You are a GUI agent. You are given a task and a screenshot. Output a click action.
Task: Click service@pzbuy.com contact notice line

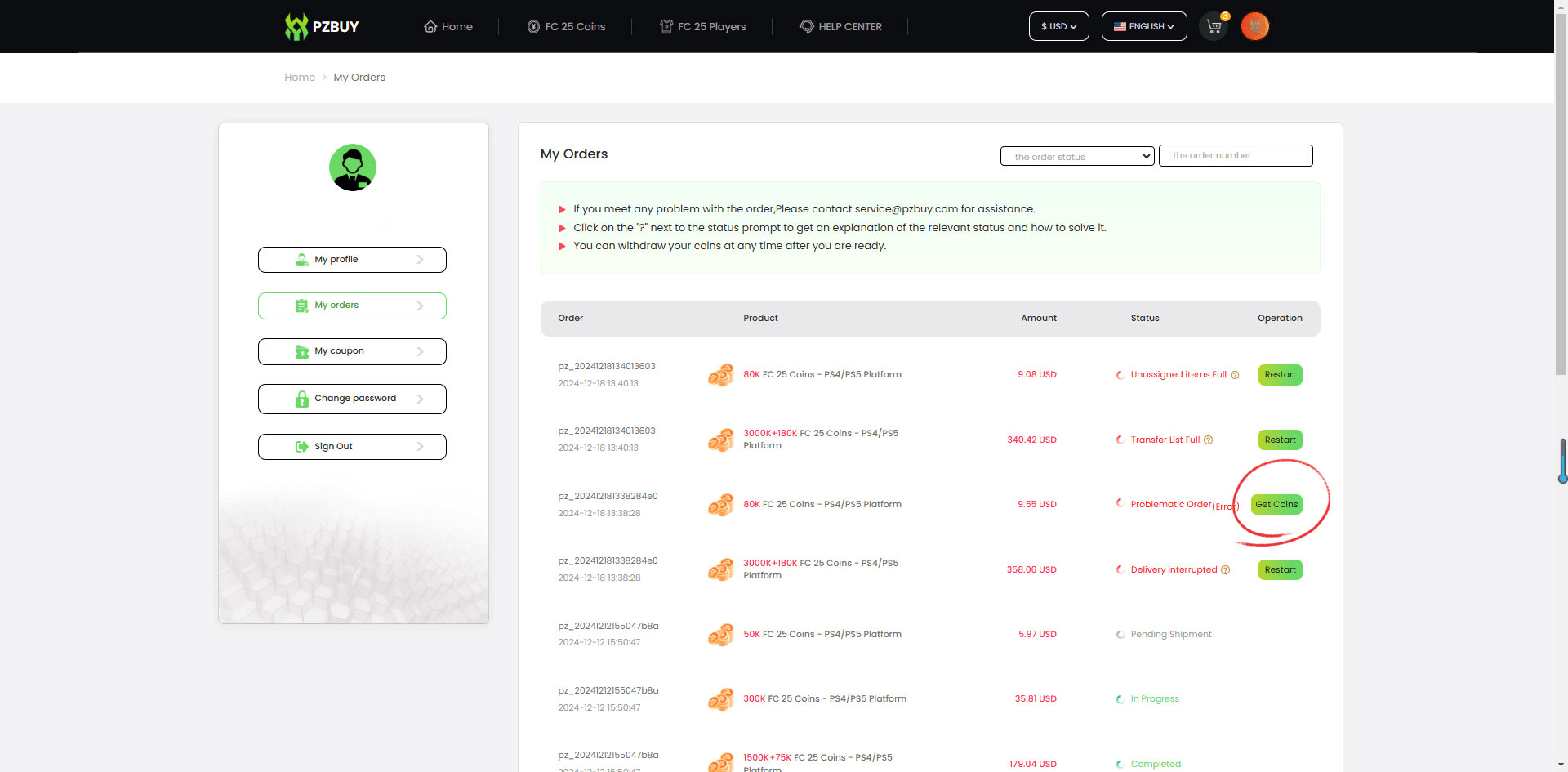point(804,209)
